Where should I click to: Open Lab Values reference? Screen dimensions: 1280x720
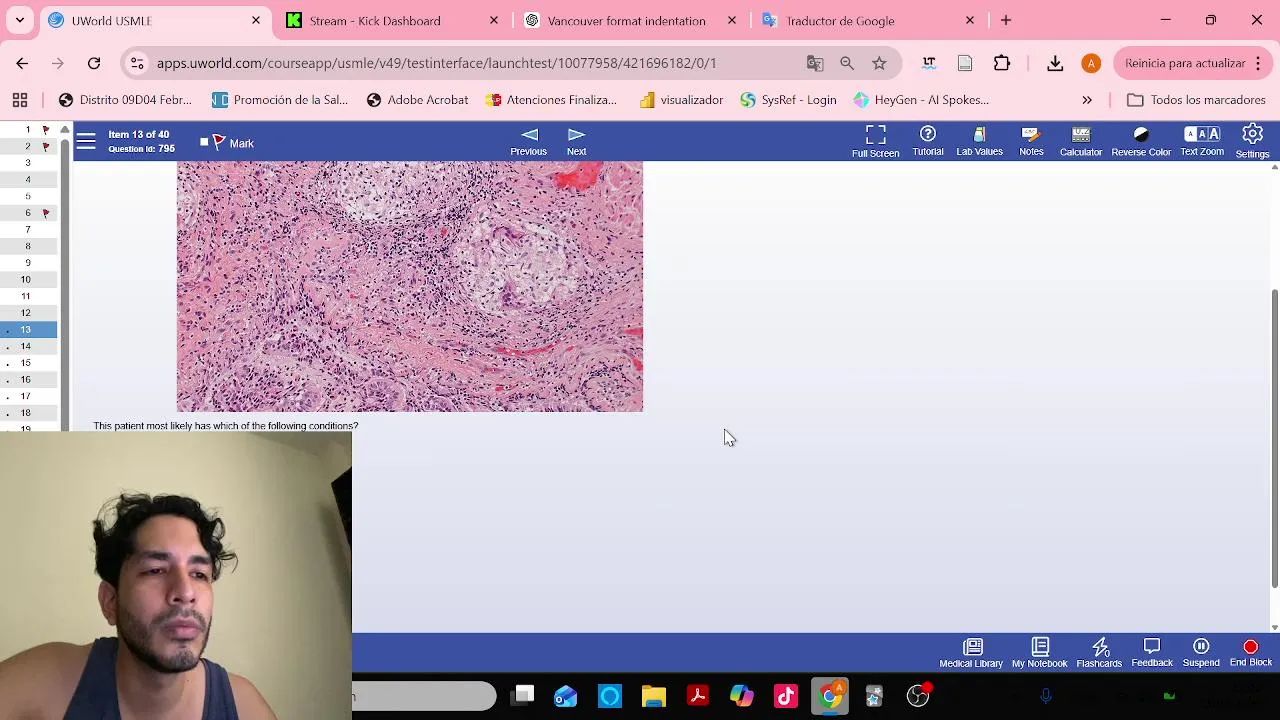point(979,142)
